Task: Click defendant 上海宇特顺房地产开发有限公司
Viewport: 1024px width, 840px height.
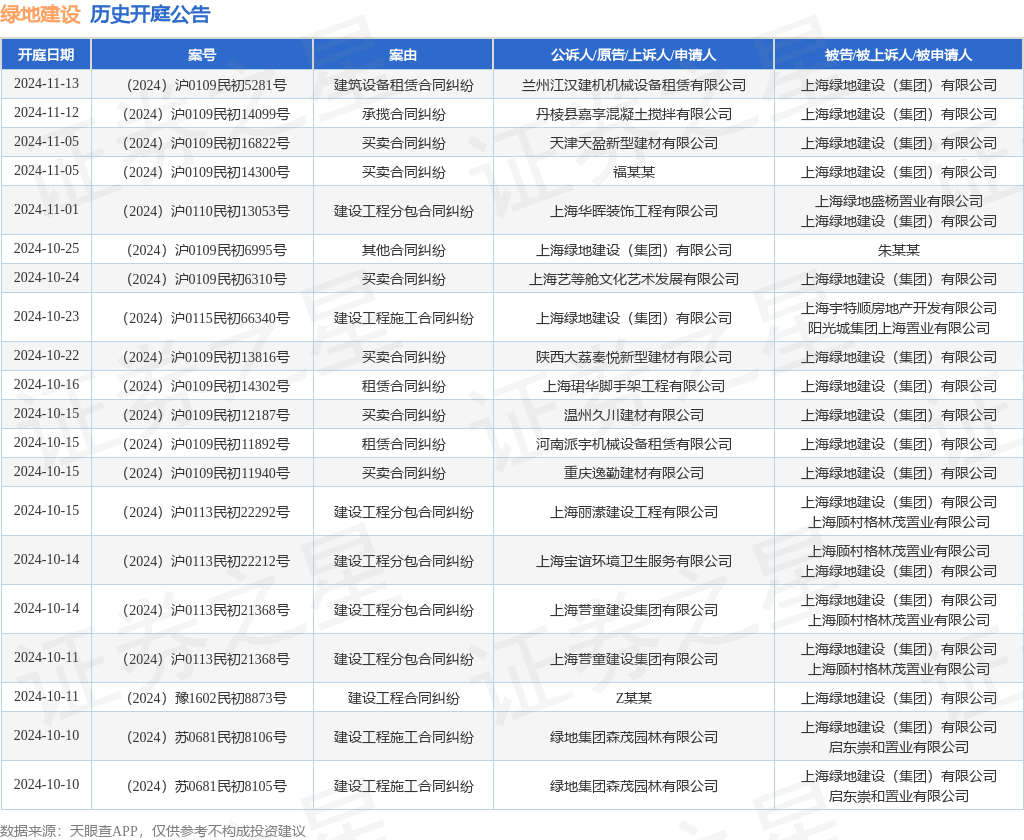Action: click(x=899, y=308)
